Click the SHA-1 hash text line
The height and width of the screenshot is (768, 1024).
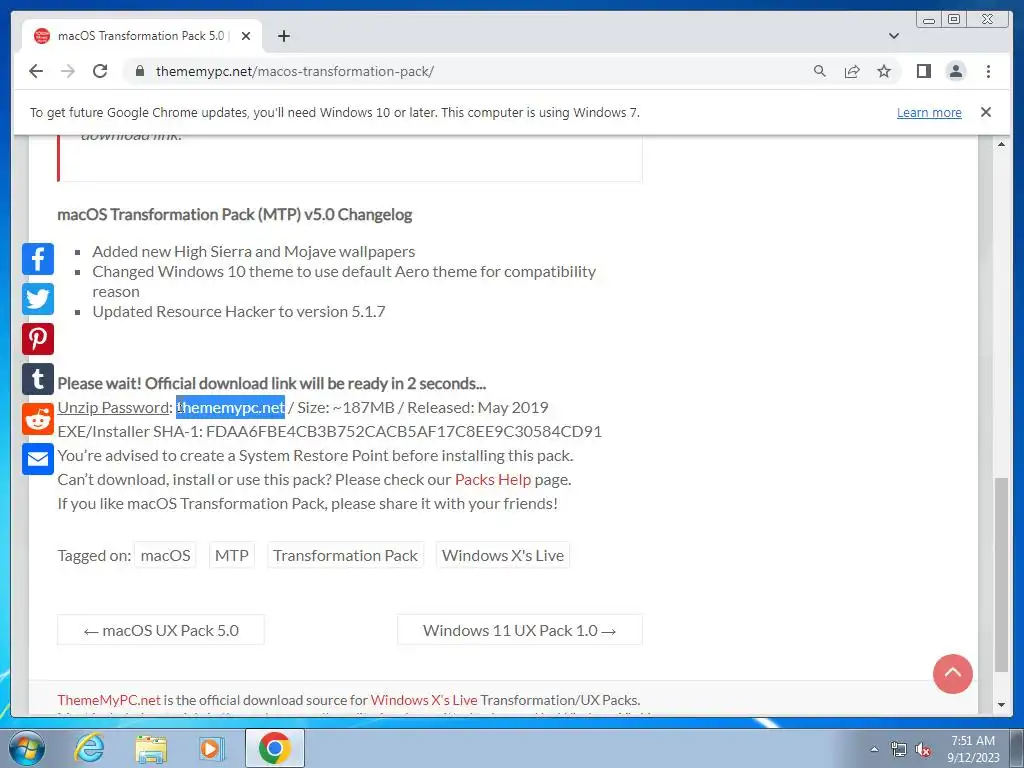pyautogui.click(x=330, y=432)
